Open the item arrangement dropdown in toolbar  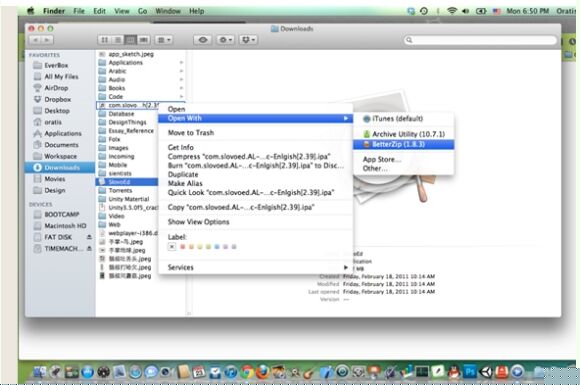164,40
